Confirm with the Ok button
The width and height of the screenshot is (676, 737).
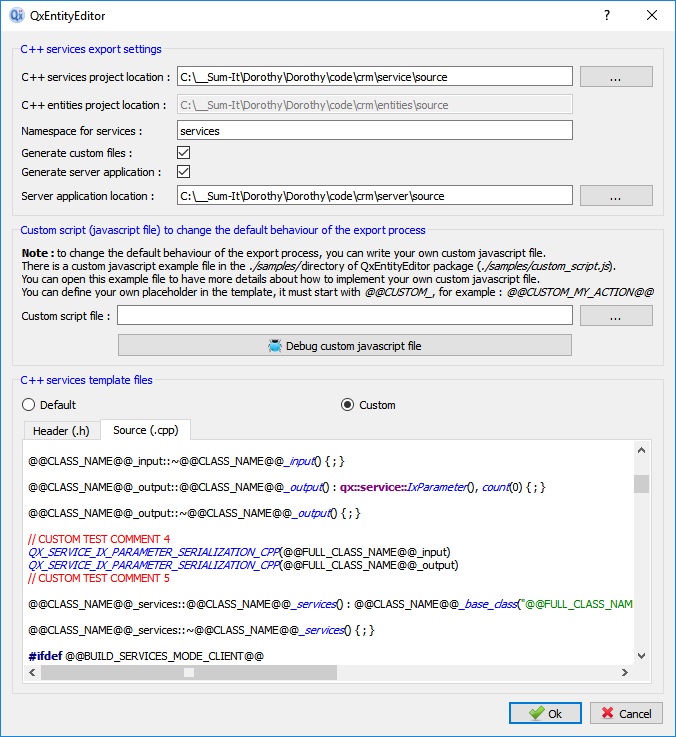[x=545, y=713]
